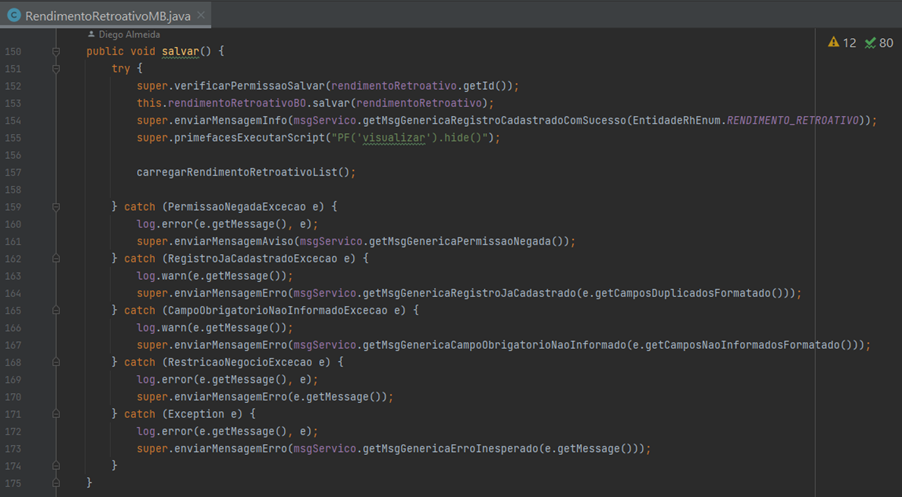This screenshot has width=902, height=497.
Task: Click the carregarRendimentoRetroativoList call
Action: coord(236,172)
